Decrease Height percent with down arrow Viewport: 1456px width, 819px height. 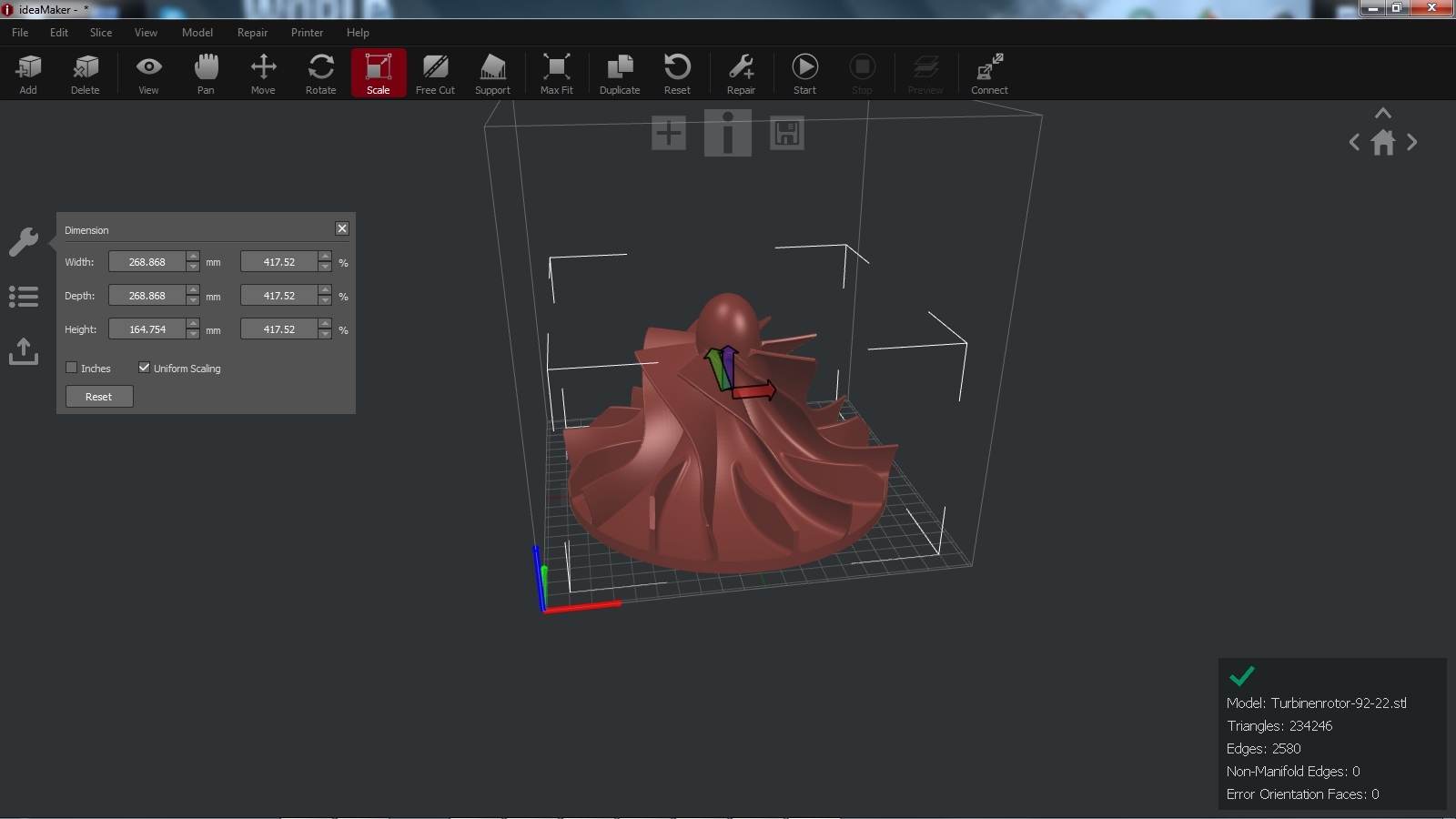[x=325, y=335]
